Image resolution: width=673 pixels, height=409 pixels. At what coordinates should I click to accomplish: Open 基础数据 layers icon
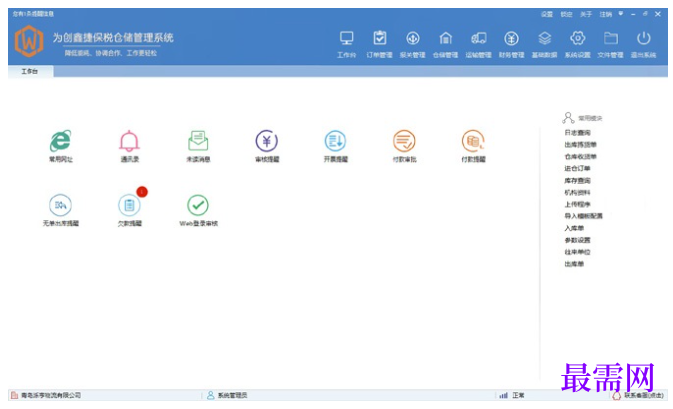tap(544, 39)
